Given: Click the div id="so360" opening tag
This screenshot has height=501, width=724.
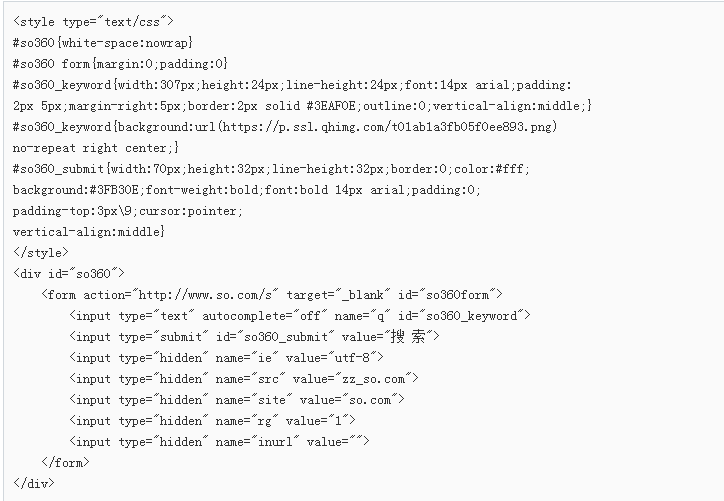Looking at the screenshot, I should click(69, 273).
